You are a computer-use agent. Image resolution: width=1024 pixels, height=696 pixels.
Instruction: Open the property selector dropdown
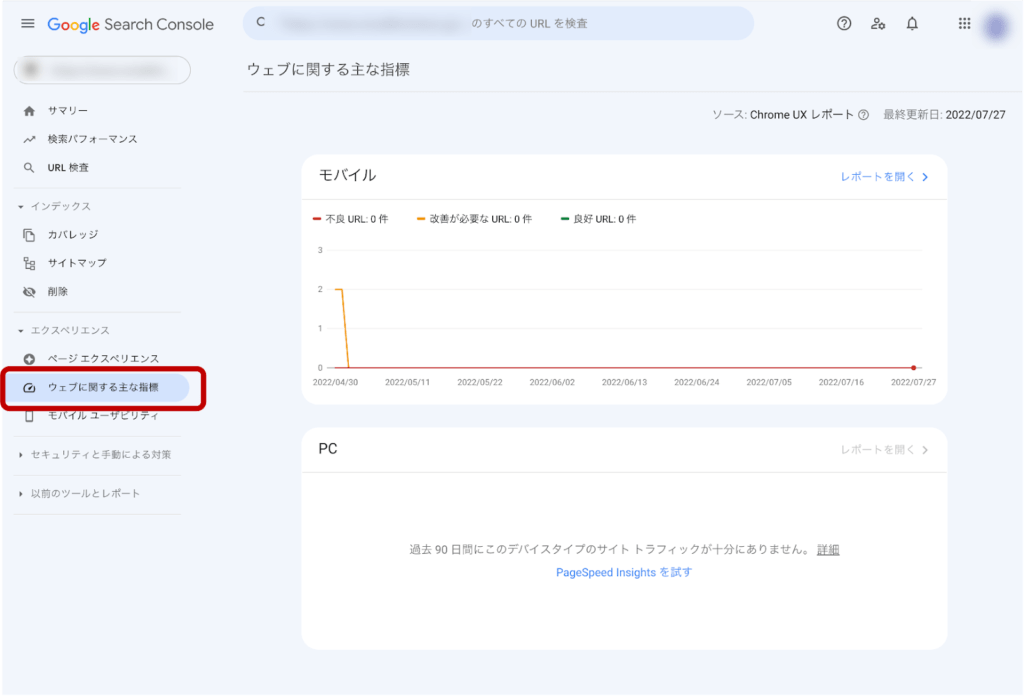(102, 70)
